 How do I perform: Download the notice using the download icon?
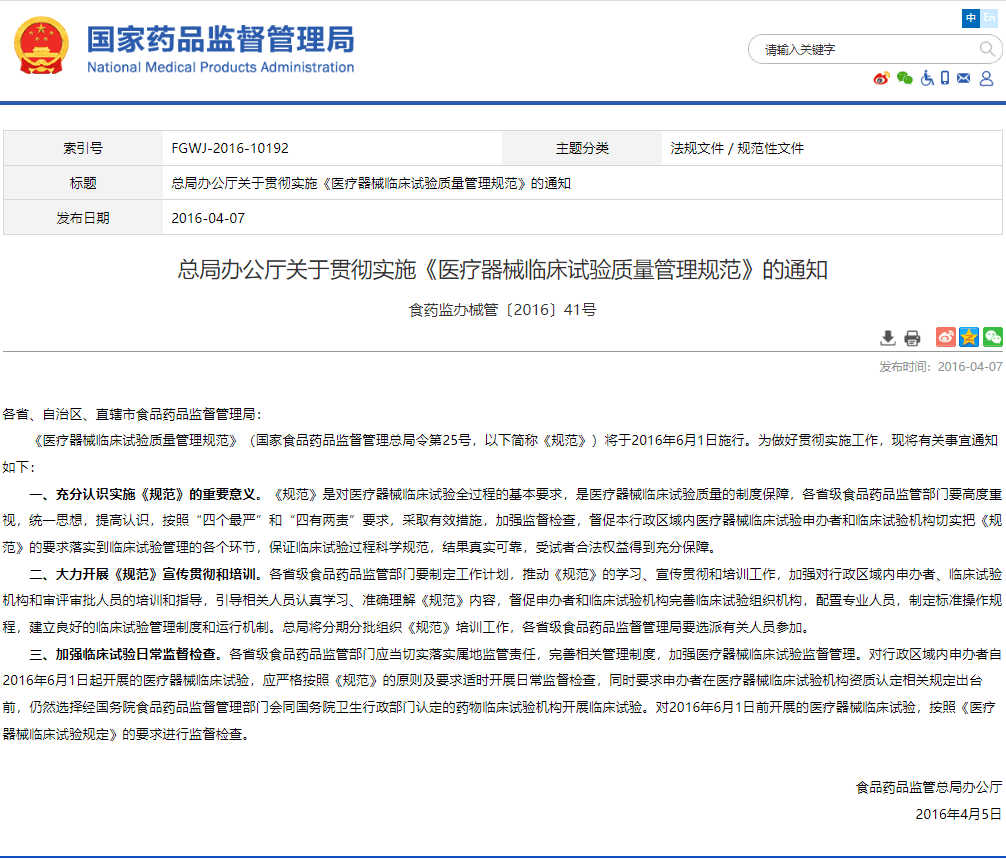coord(888,338)
